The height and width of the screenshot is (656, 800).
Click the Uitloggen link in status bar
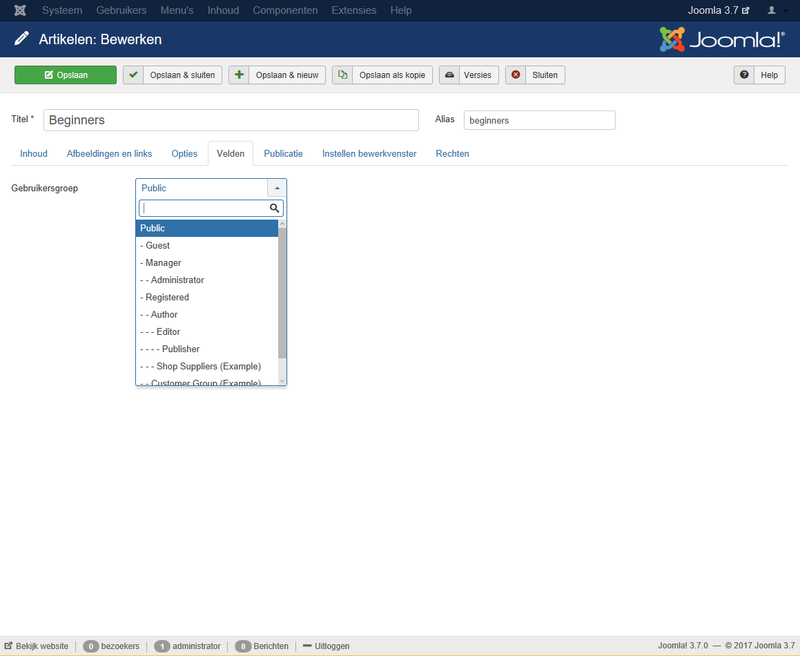(x=326, y=647)
